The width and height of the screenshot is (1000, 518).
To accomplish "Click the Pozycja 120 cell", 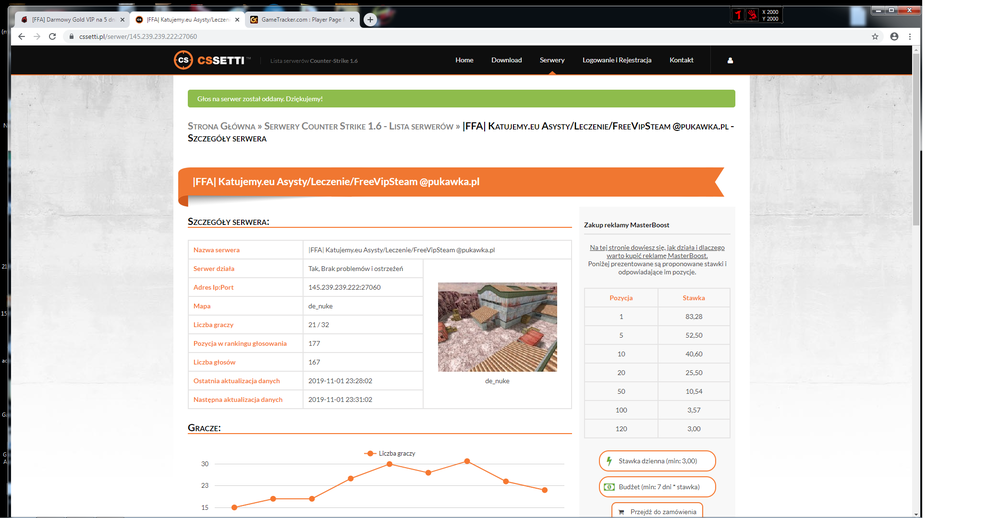I will [621, 429].
